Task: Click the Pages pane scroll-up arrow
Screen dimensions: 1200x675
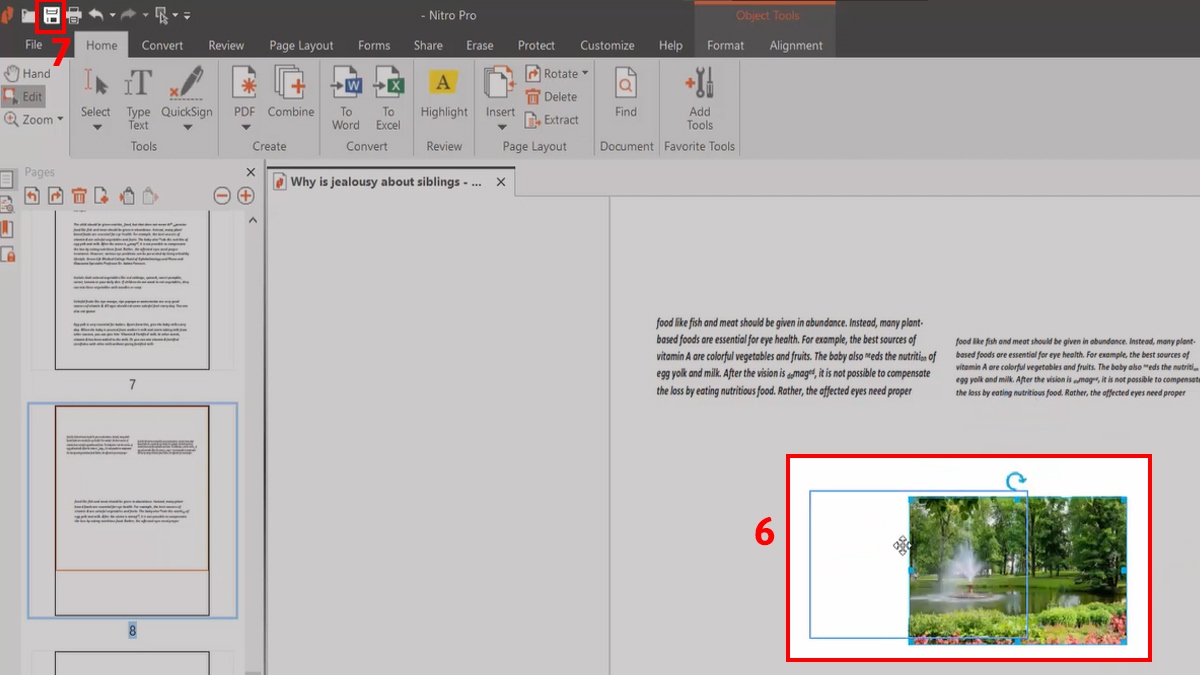Action: coord(252,220)
